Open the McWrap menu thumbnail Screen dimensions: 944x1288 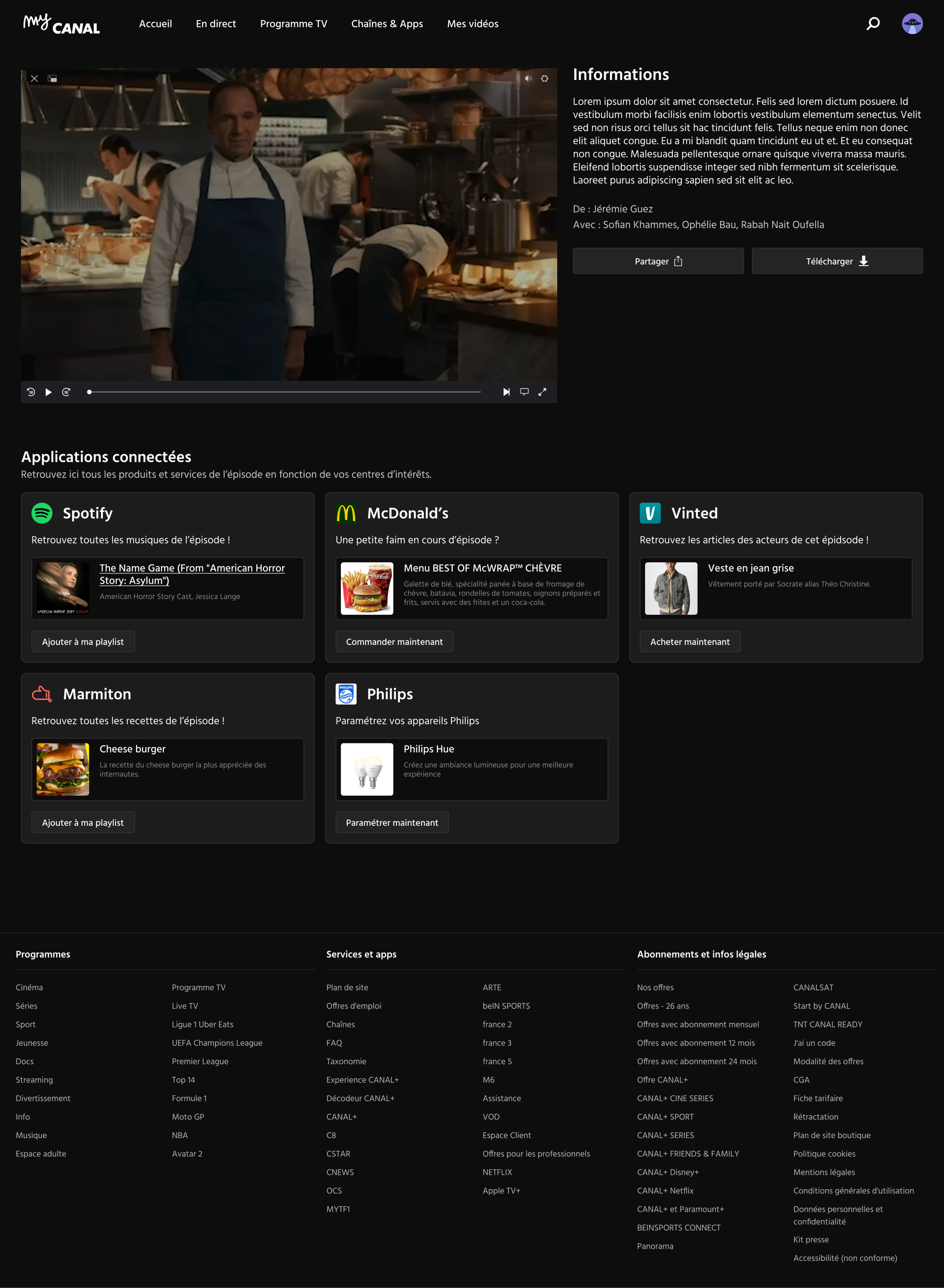click(367, 588)
